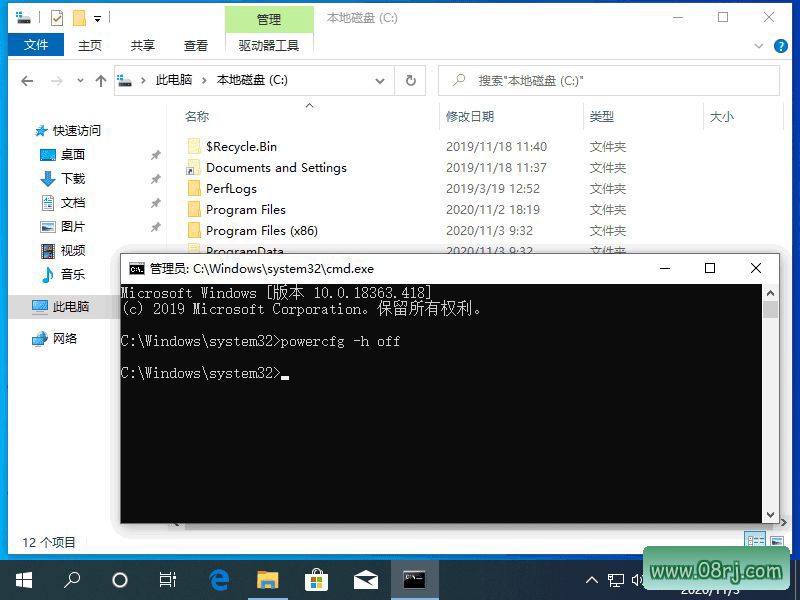
Task: Click the Forward navigation arrow
Action: (57, 81)
